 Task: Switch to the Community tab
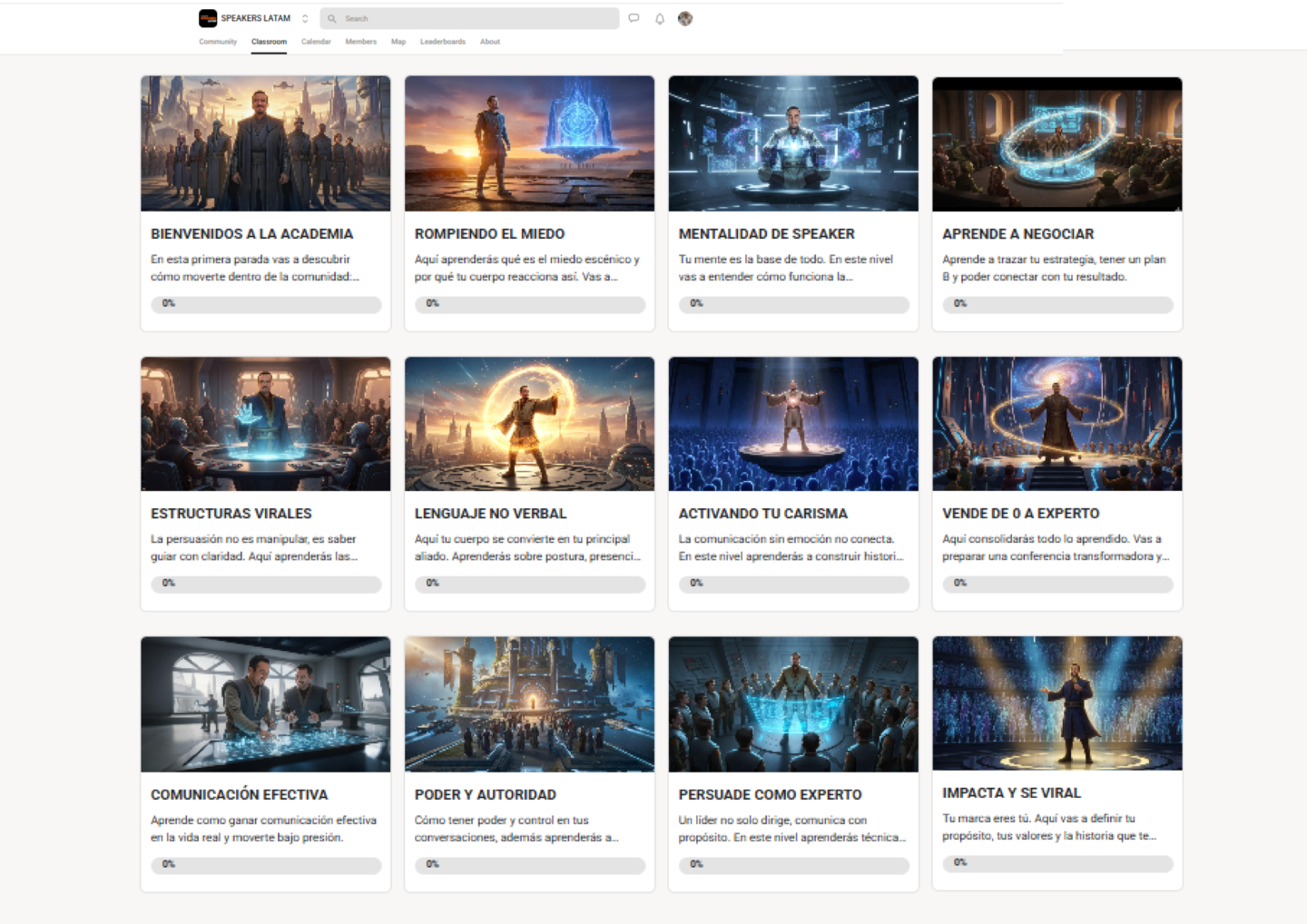coord(218,42)
